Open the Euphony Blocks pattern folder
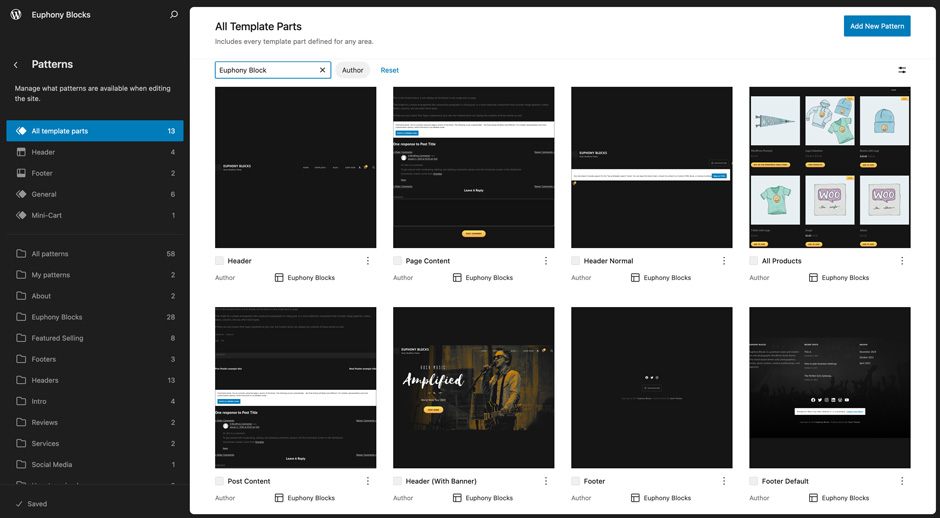This screenshot has height=518, width=940. pos(57,317)
